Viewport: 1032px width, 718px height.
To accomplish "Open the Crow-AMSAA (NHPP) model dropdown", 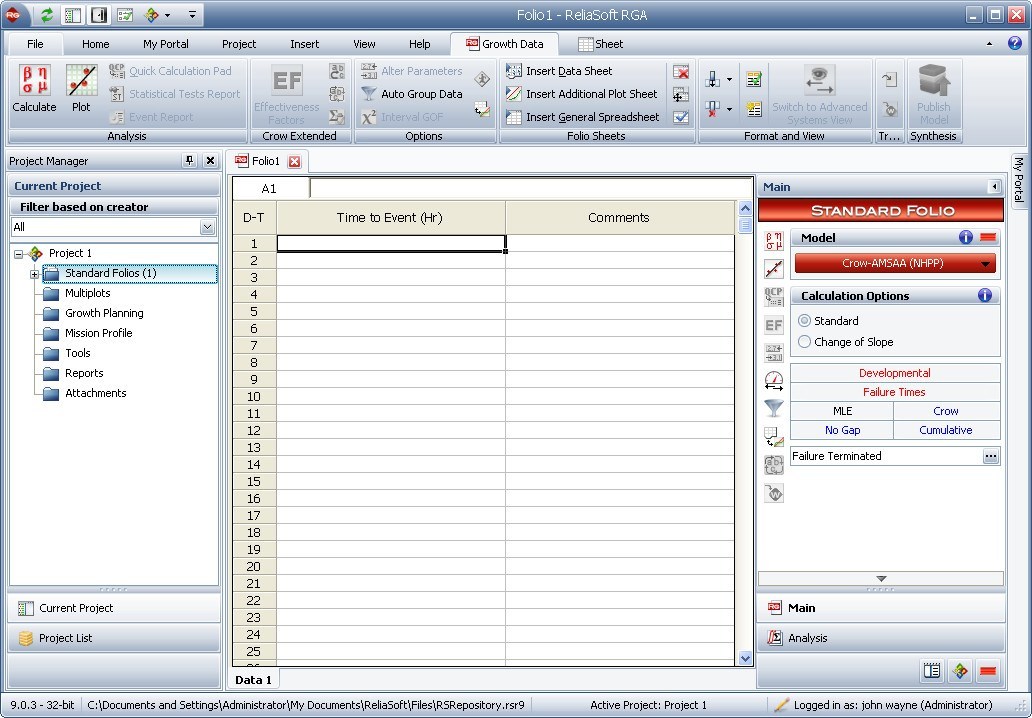I will click(x=895, y=263).
